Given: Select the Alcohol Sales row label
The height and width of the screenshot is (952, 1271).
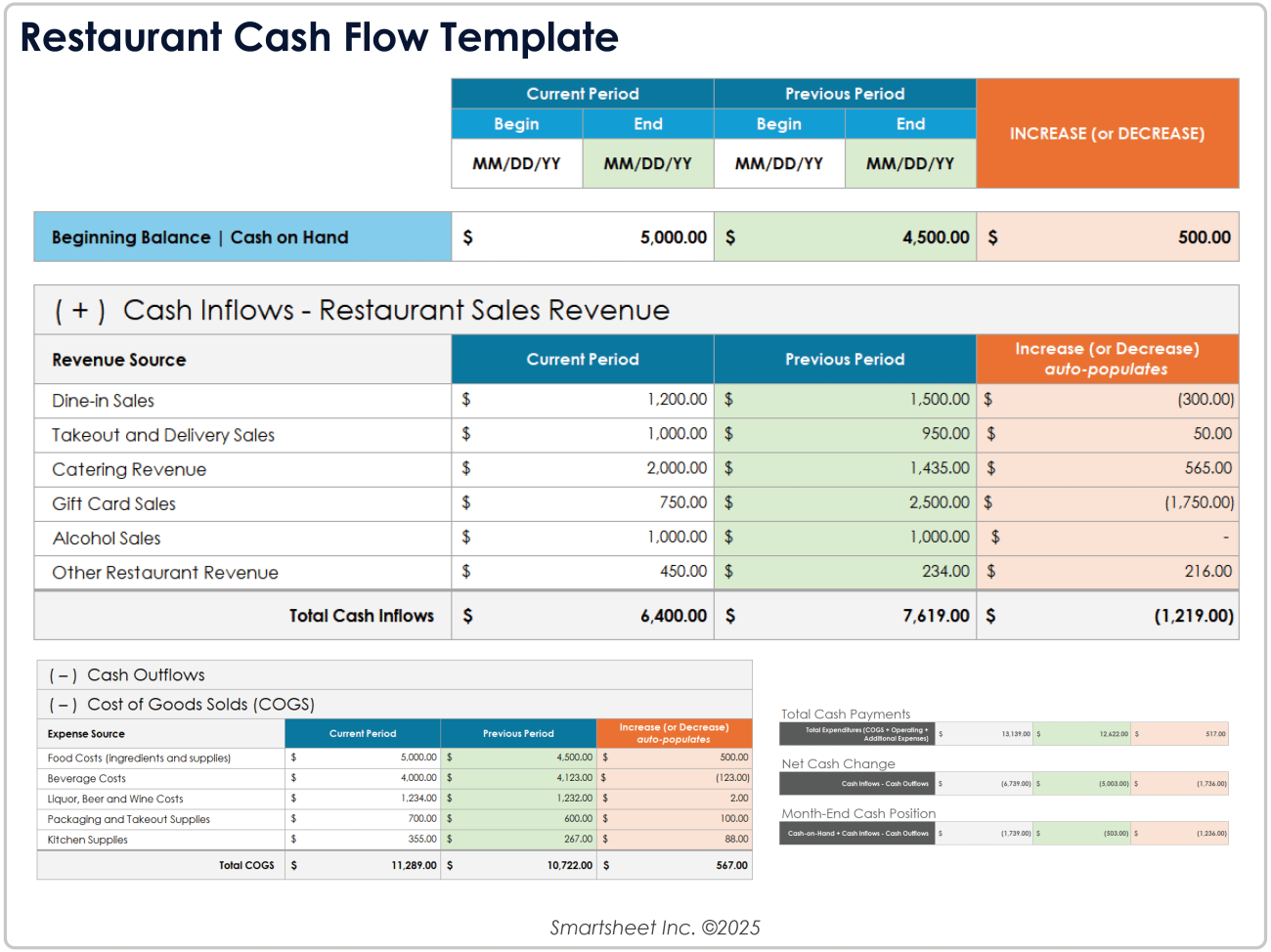Looking at the screenshot, I should [107, 539].
